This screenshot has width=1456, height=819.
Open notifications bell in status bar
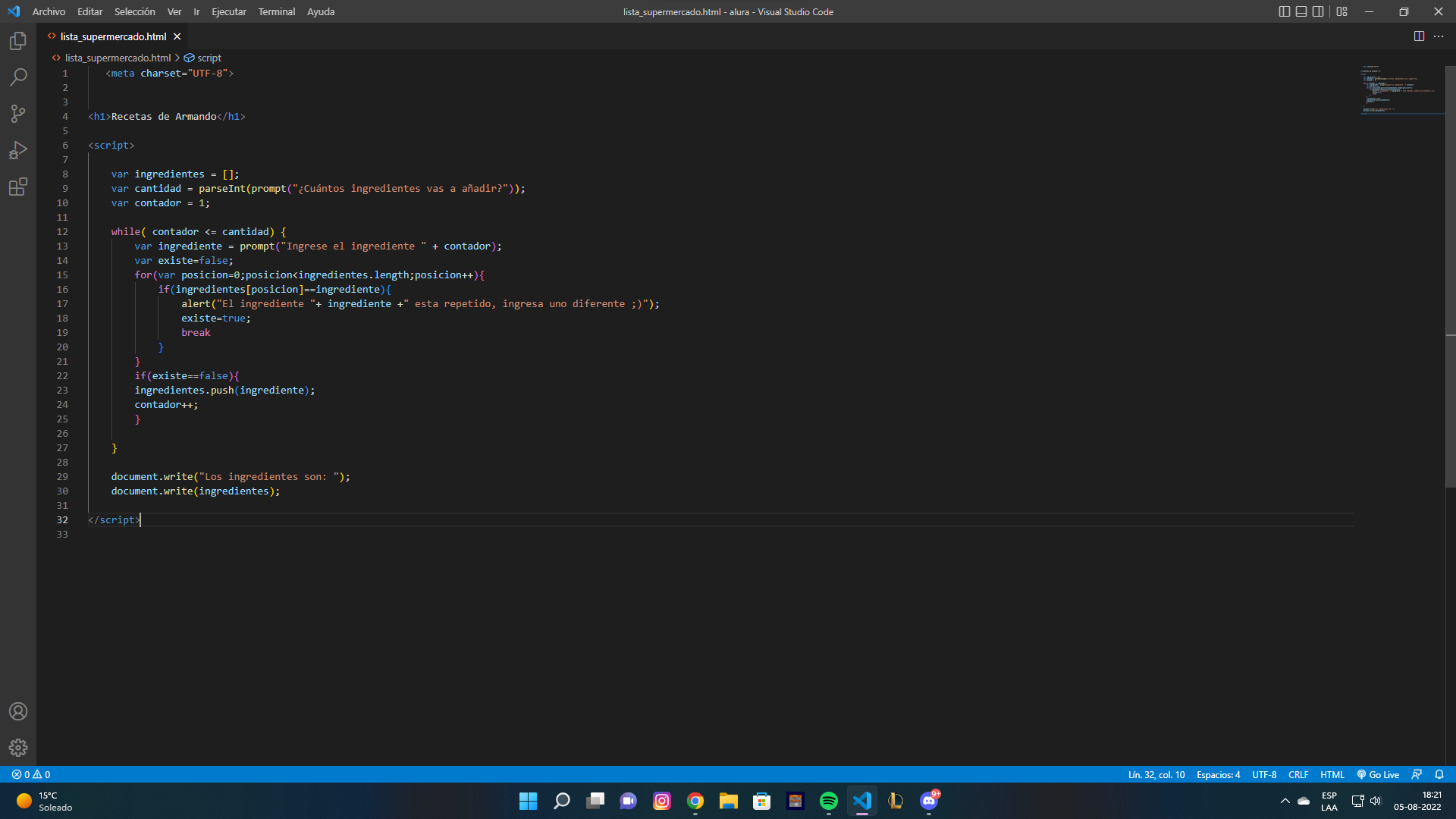pyautogui.click(x=1439, y=774)
